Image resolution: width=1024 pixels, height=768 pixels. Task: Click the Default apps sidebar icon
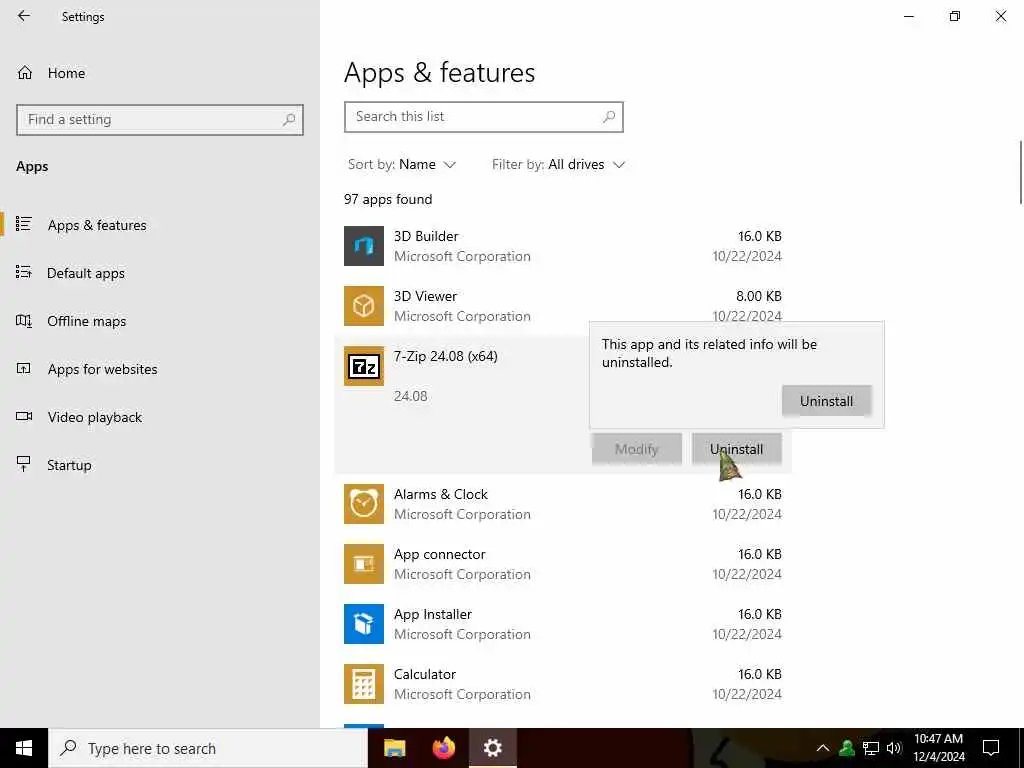coord(24,272)
